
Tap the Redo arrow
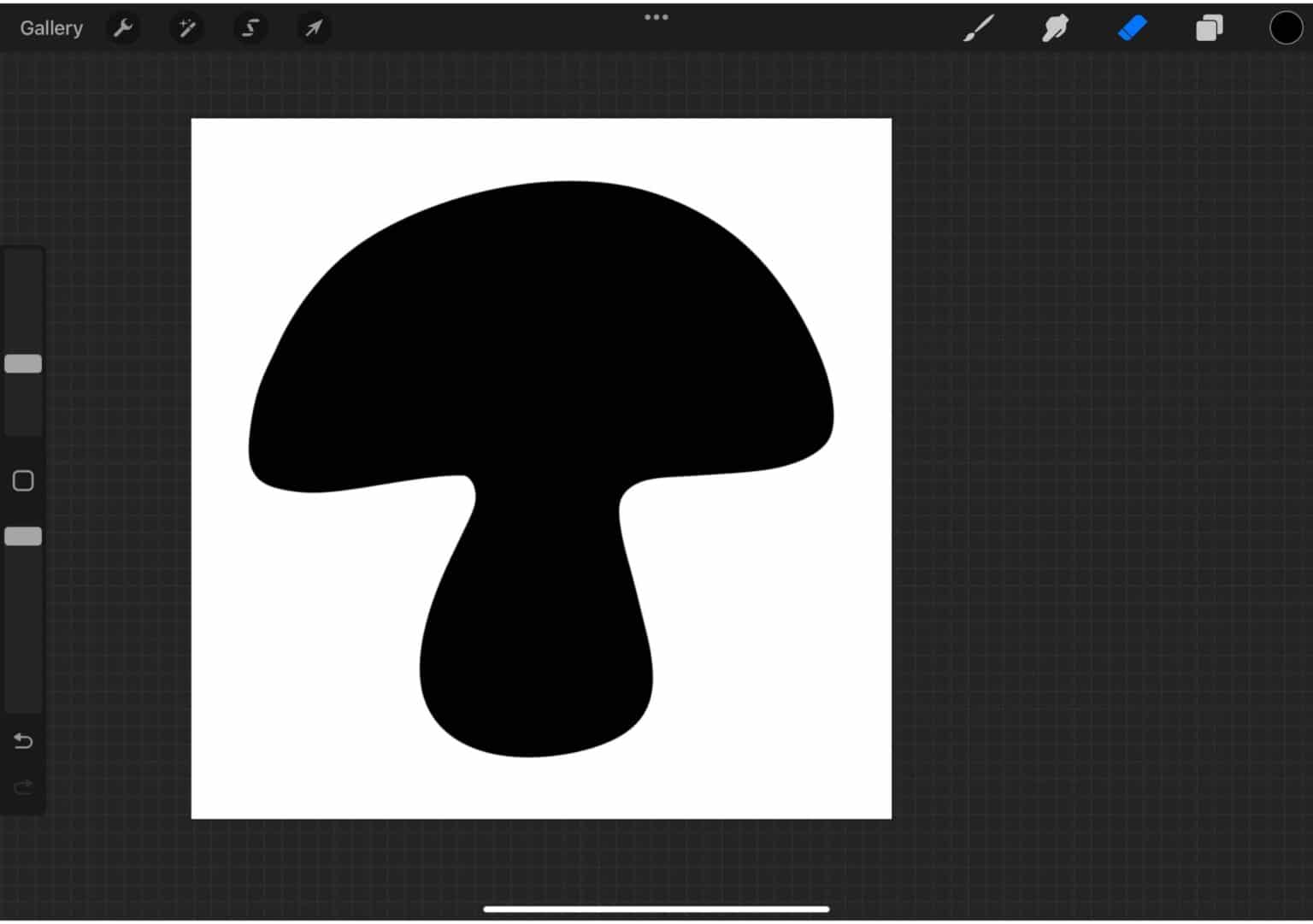(23, 786)
